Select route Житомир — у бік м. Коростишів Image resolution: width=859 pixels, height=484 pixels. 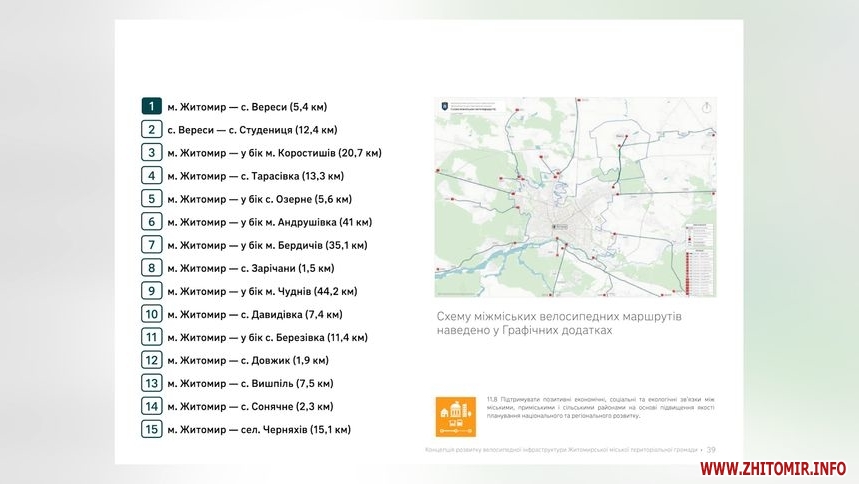tap(274, 153)
